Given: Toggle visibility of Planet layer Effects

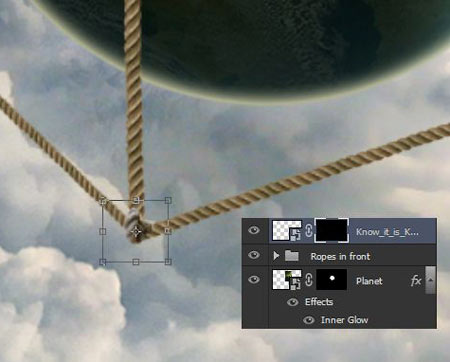Looking at the screenshot, I should 293,302.
